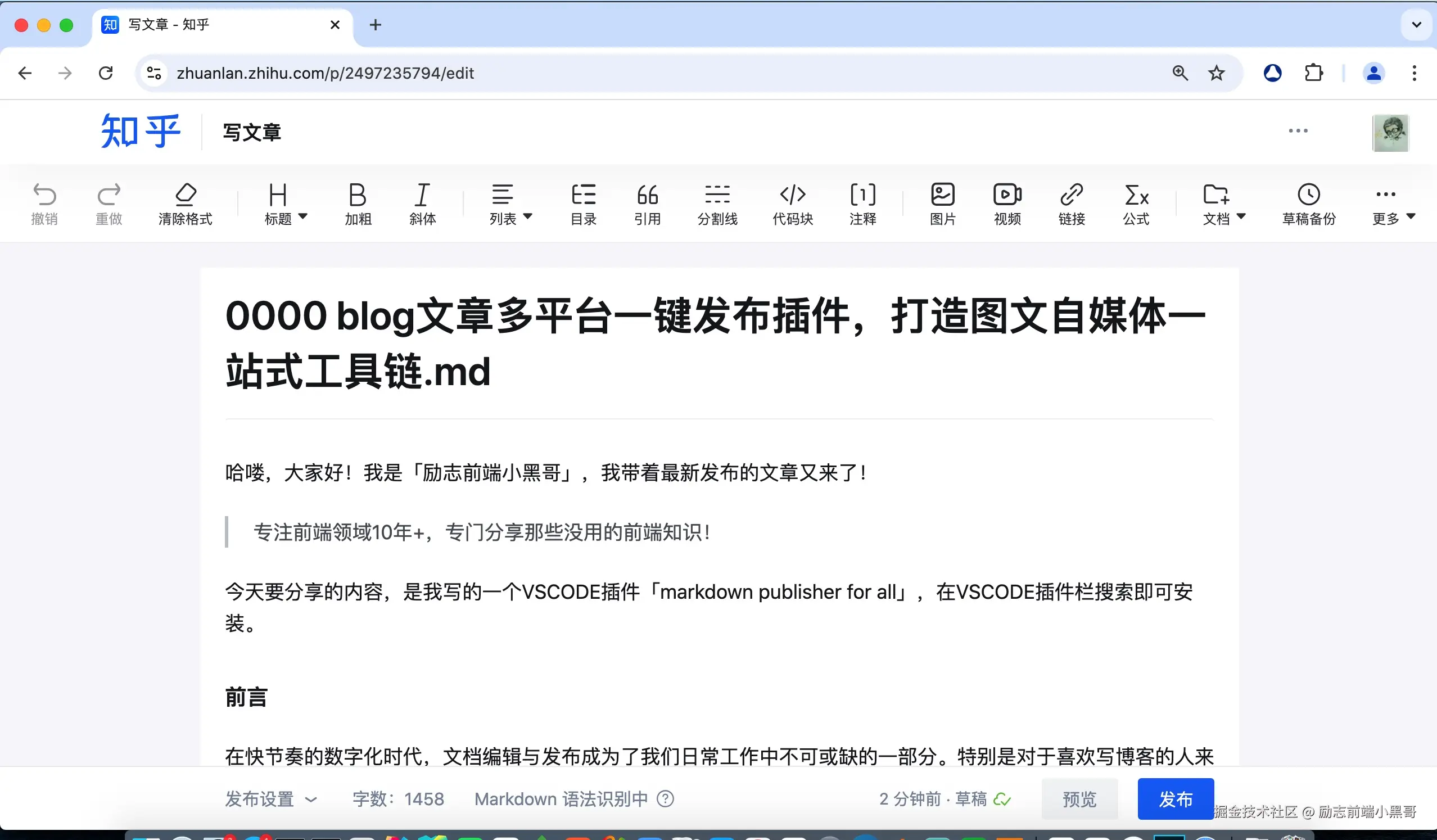Screen dimensions: 1437x840
Task: Preview the article with 预览
Action: click(x=1079, y=799)
